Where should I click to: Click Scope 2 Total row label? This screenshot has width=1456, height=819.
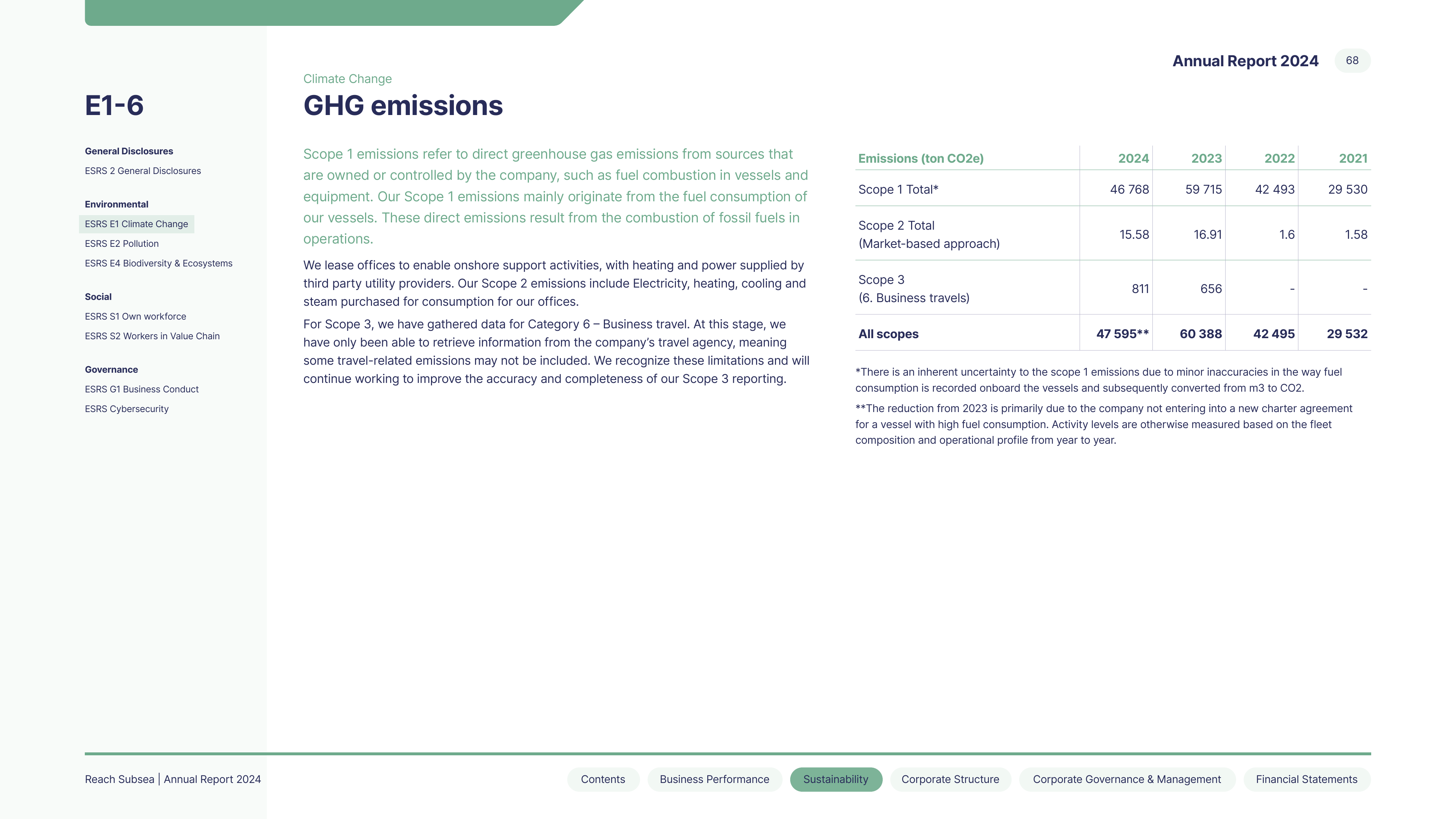point(929,234)
